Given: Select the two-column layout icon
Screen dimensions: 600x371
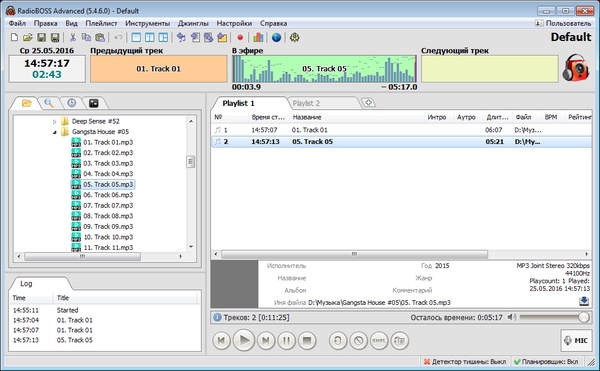Looking at the screenshot, I should point(150,37).
